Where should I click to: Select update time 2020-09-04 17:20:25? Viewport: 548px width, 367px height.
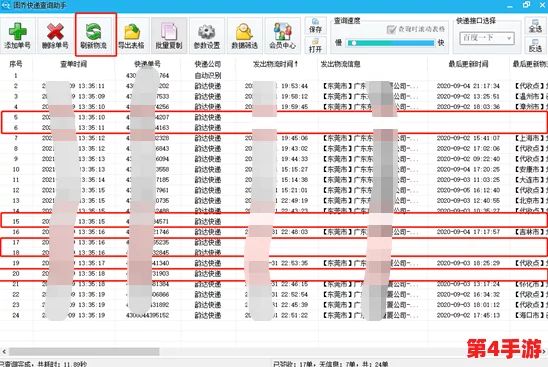coord(468,169)
